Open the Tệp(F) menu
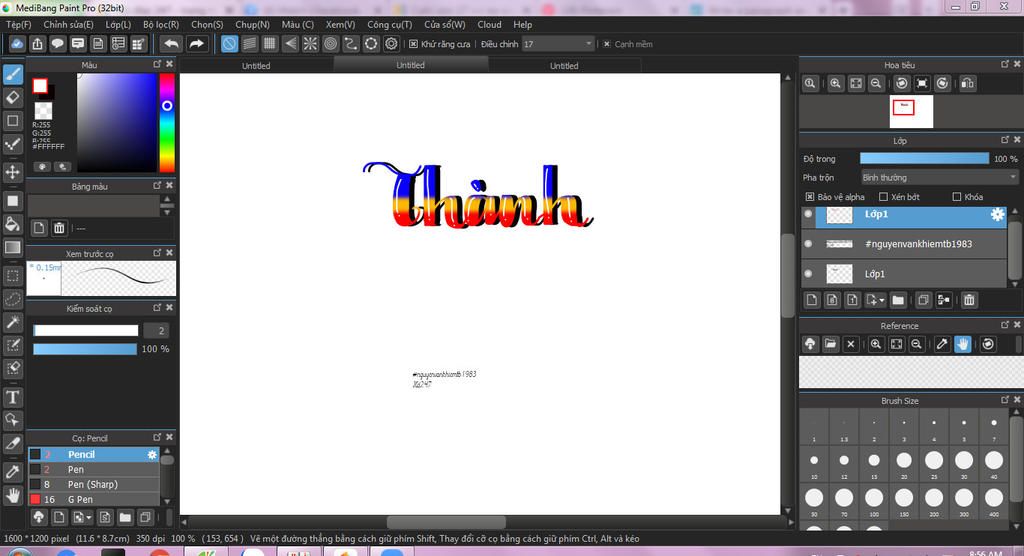The width and height of the screenshot is (1024, 556). 18,24
